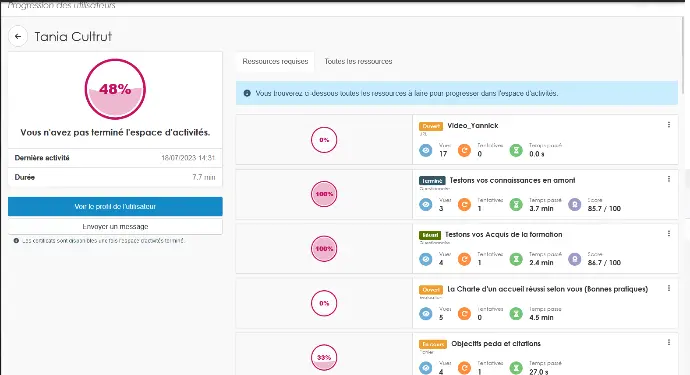Click the hourglass icon for Objectifs peda et citations
The image size is (690, 375).
pyautogui.click(x=516, y=368)
